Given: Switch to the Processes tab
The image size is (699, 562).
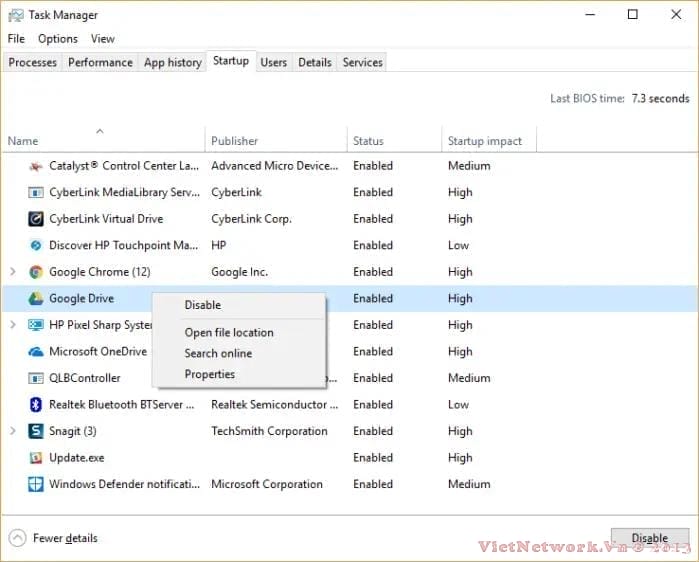Looking at the screenshot, I should click(33, 62).
